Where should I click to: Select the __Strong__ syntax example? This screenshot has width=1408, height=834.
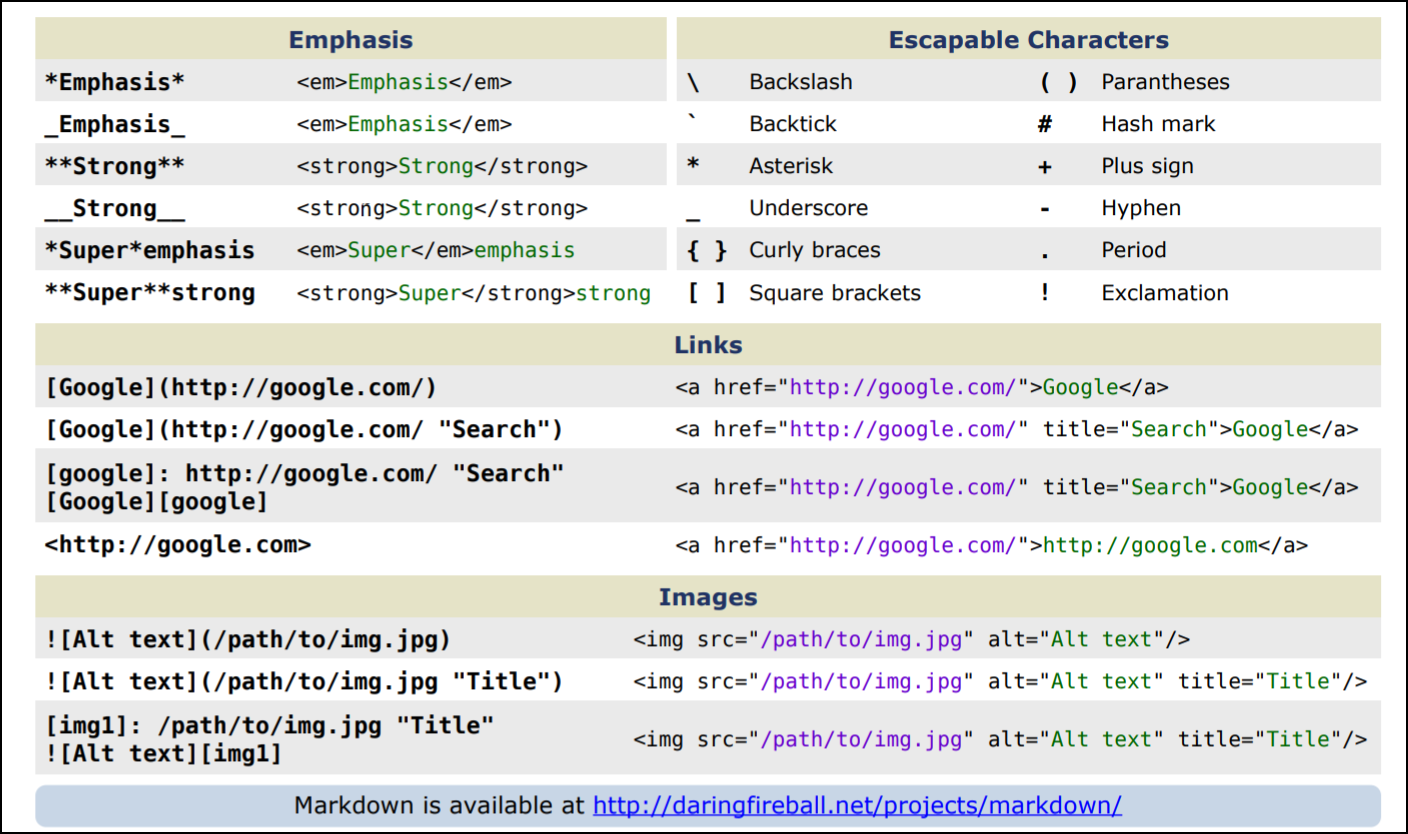coord(115,209)
